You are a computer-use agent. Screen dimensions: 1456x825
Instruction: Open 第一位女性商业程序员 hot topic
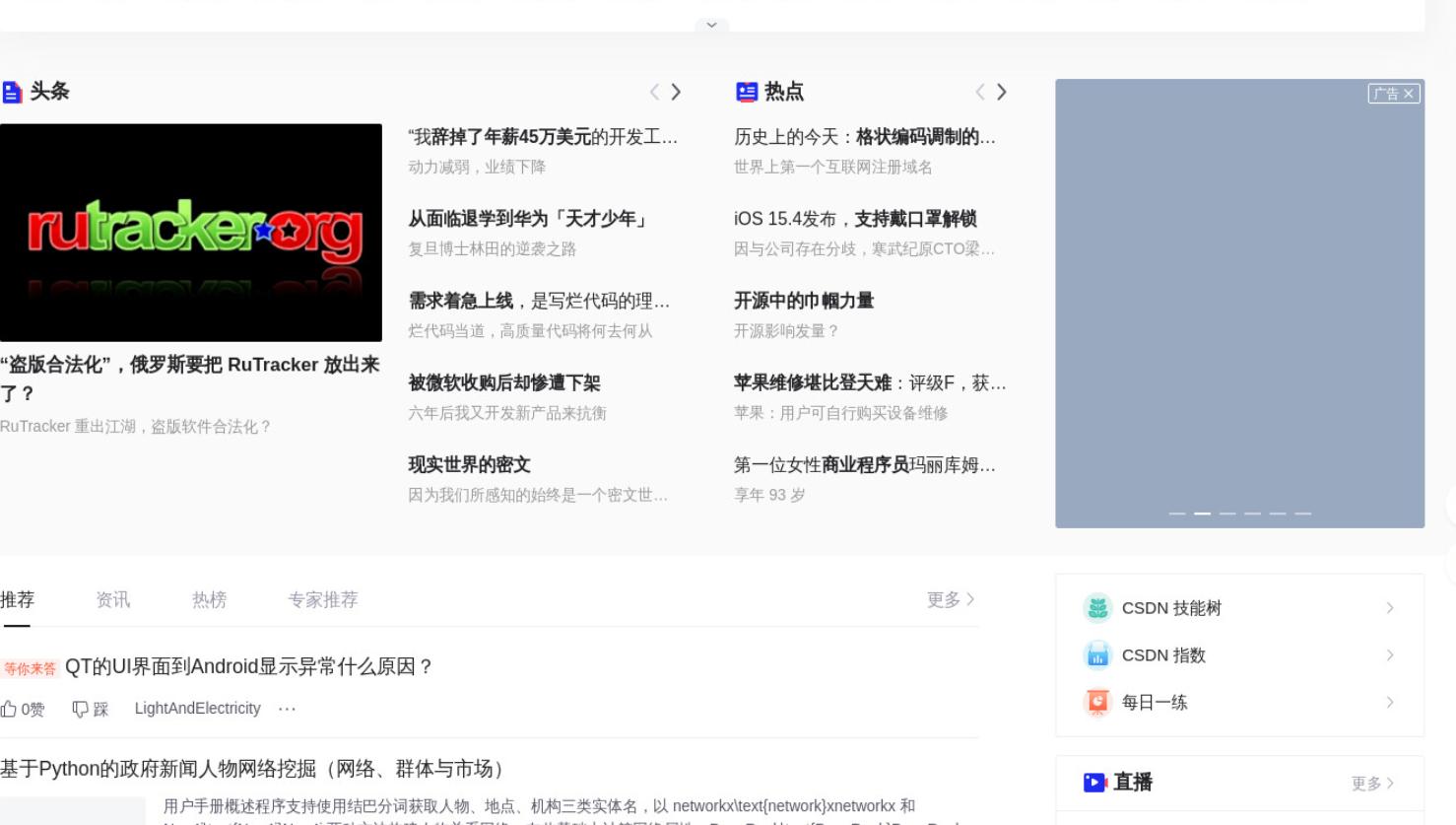(x=865, y=464)
